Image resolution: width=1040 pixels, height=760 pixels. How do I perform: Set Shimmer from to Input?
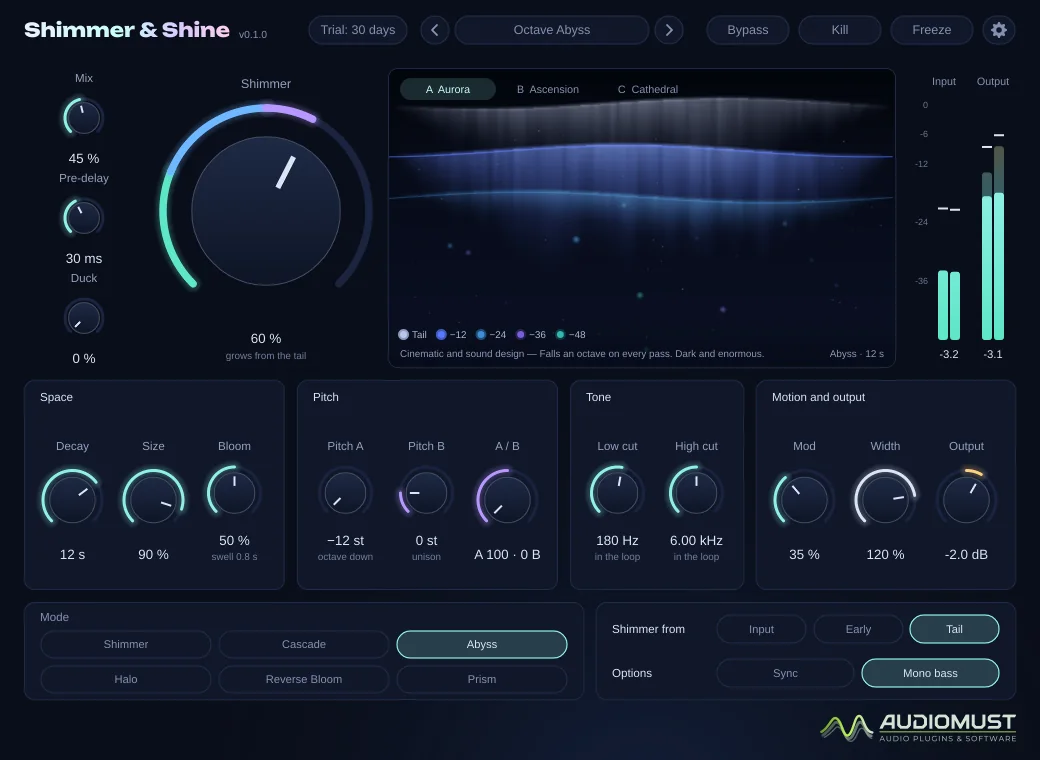(761, 629)
